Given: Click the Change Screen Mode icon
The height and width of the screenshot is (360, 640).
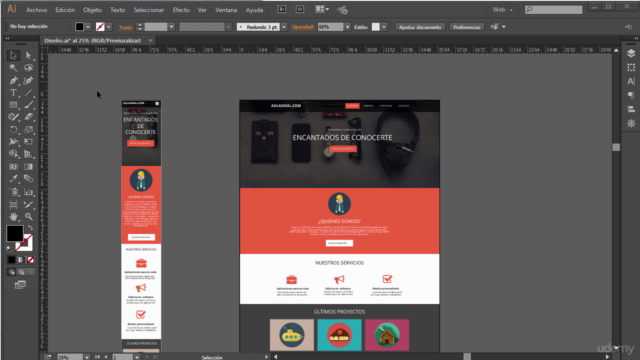Looking at the screenshot, I should [x=20, y=284].
